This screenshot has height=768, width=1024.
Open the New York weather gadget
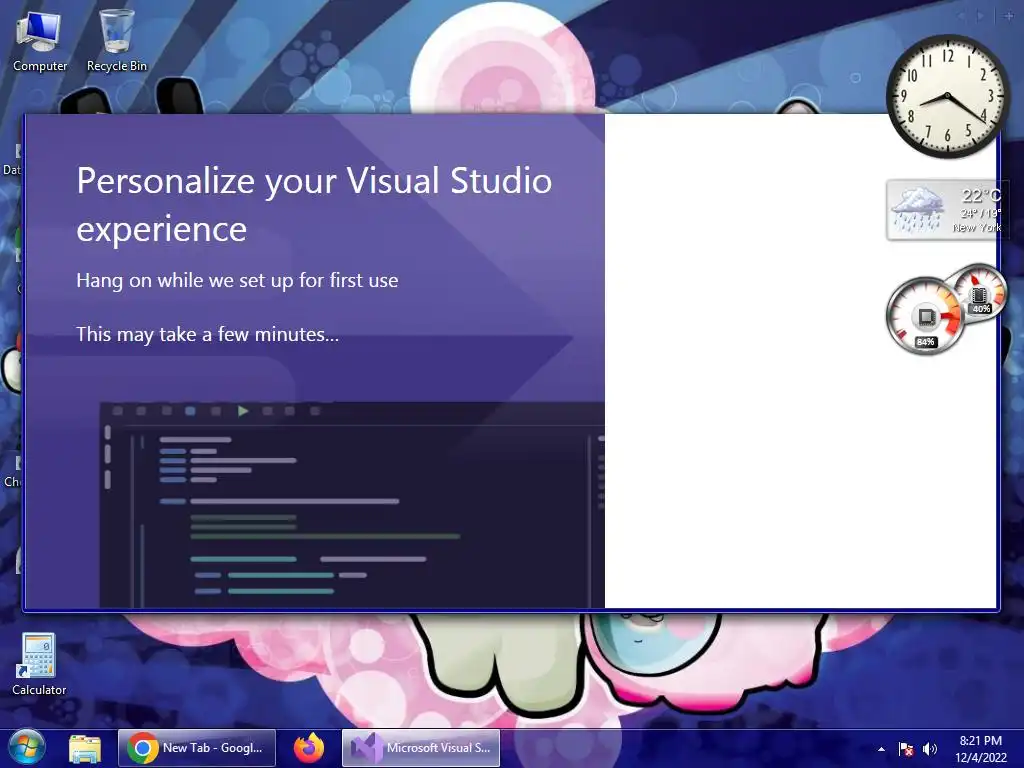click(x=946, y=210)
